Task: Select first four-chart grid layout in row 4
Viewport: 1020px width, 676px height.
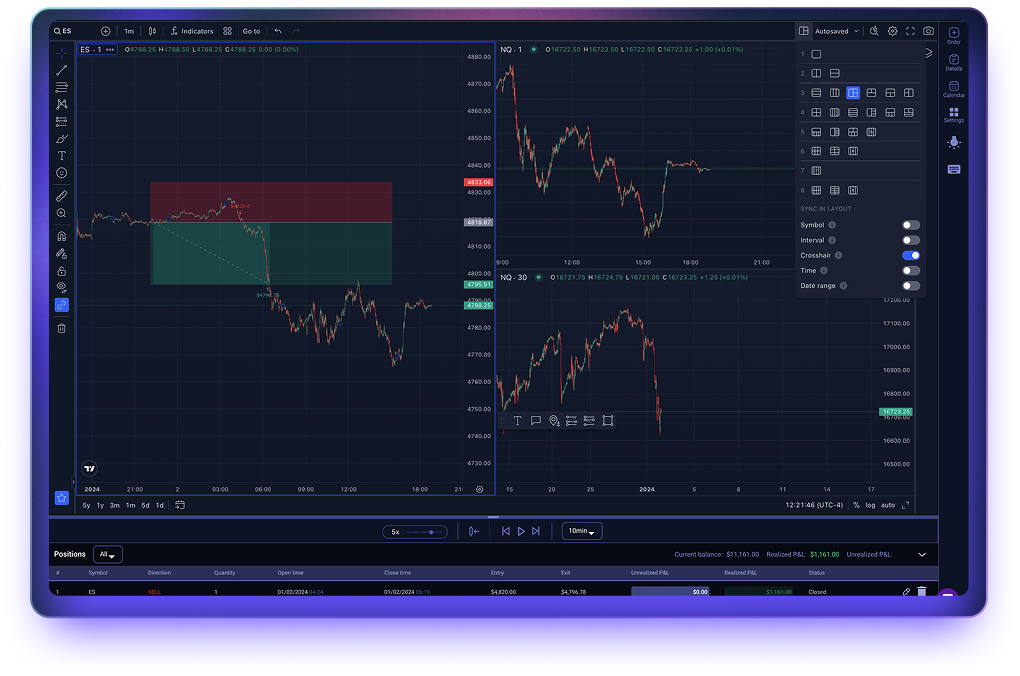Action: pyautogui.click(x=816, y=113)
